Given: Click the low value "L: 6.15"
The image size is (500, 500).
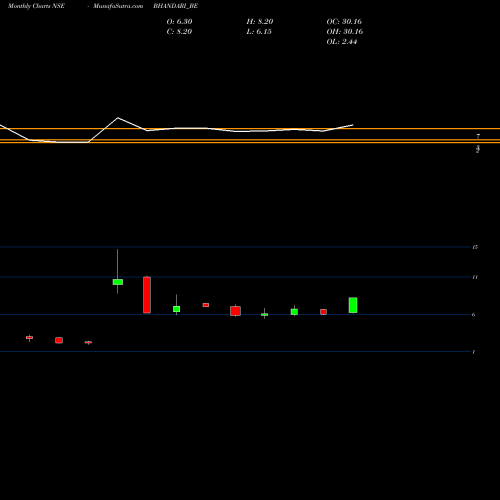Looking at the screenshot, I should pyautogui.click(x=259, y=32).
